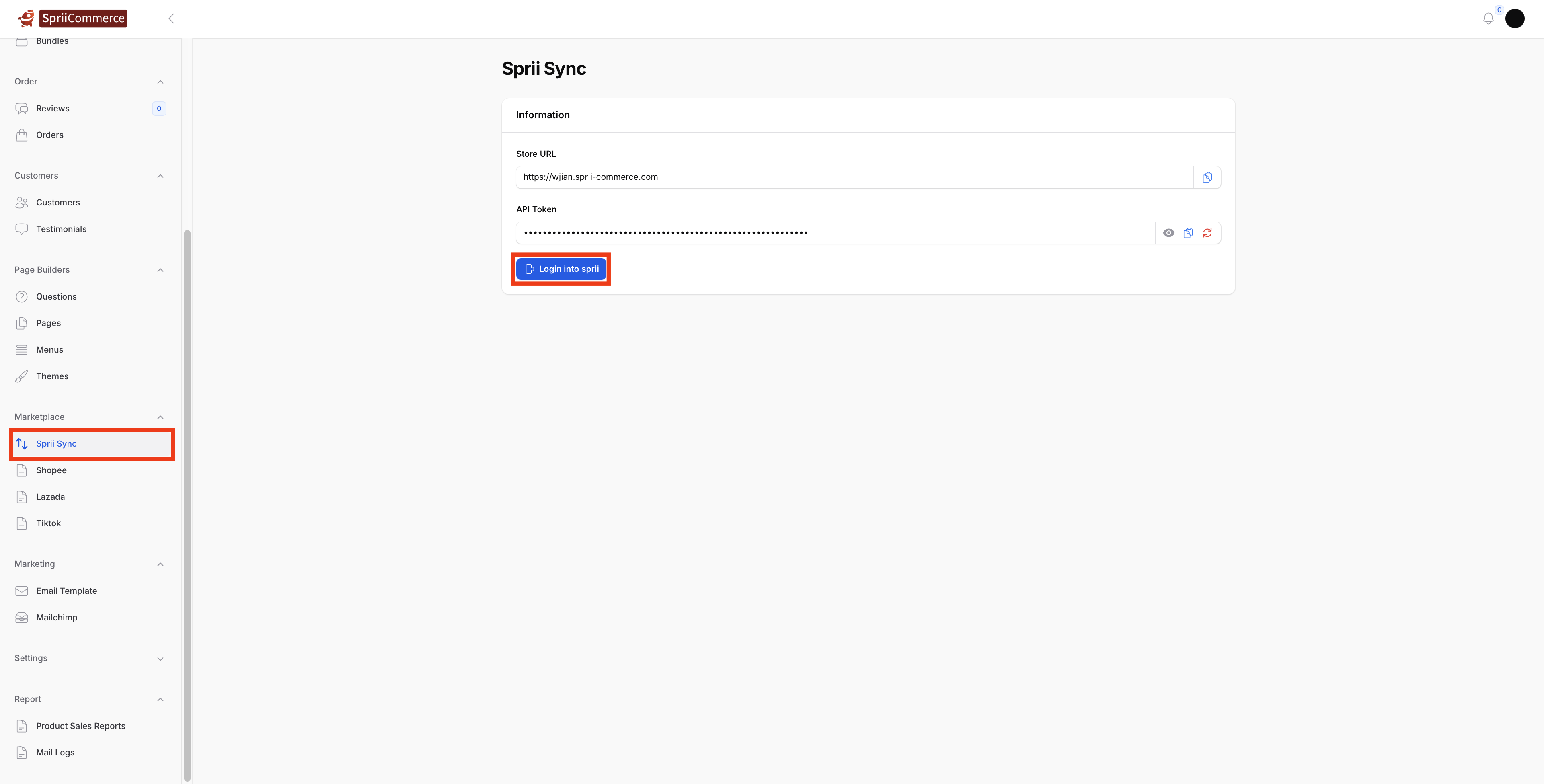Copy the API Token to clipboard
1544x784 pixels.
(1188, 233)
